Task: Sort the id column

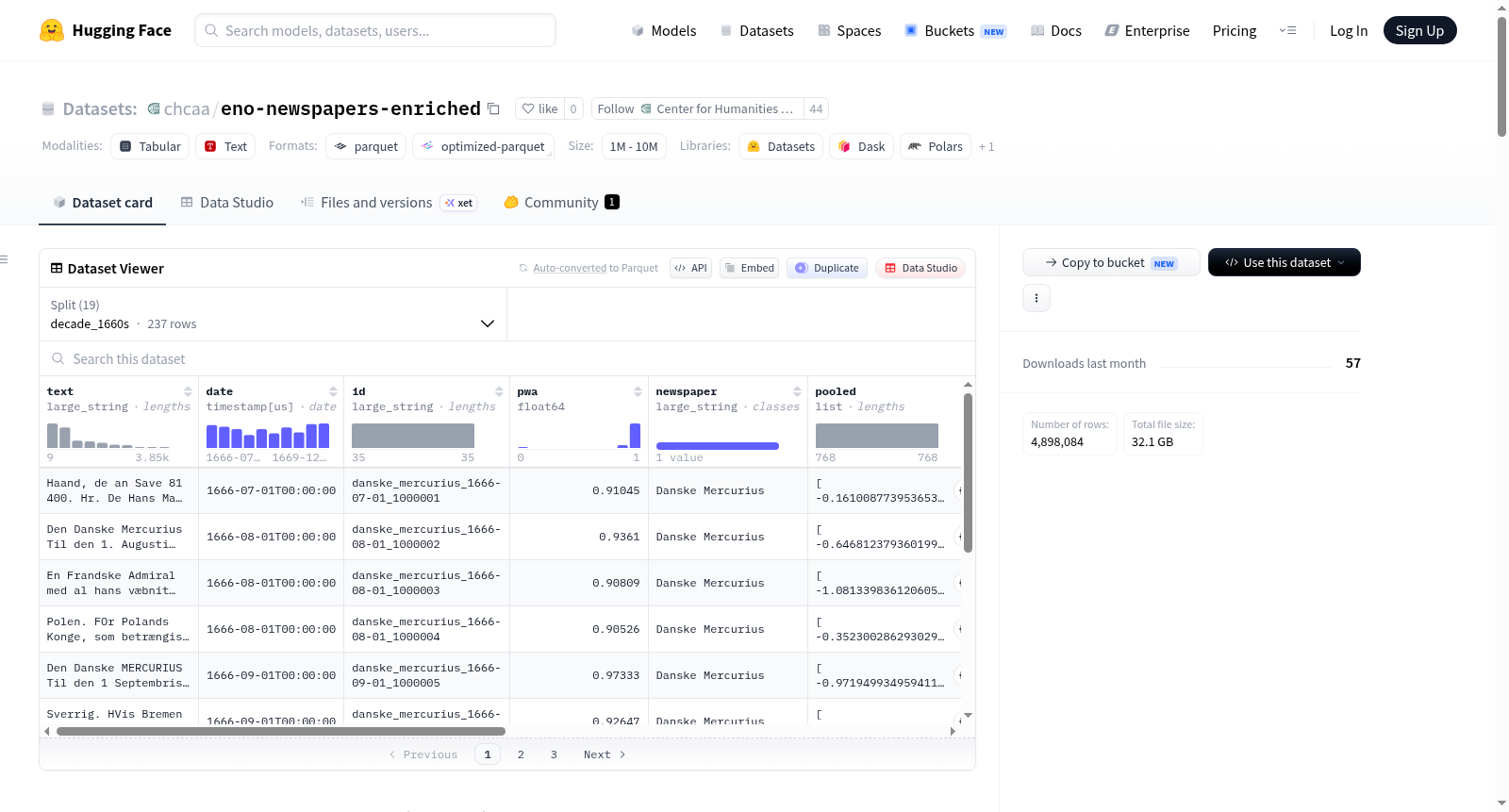Action: pos(499,391)
